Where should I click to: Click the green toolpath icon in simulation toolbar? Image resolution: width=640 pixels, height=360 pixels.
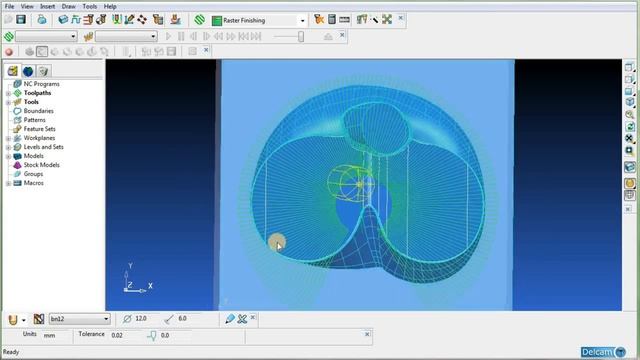tap(9, 37)
